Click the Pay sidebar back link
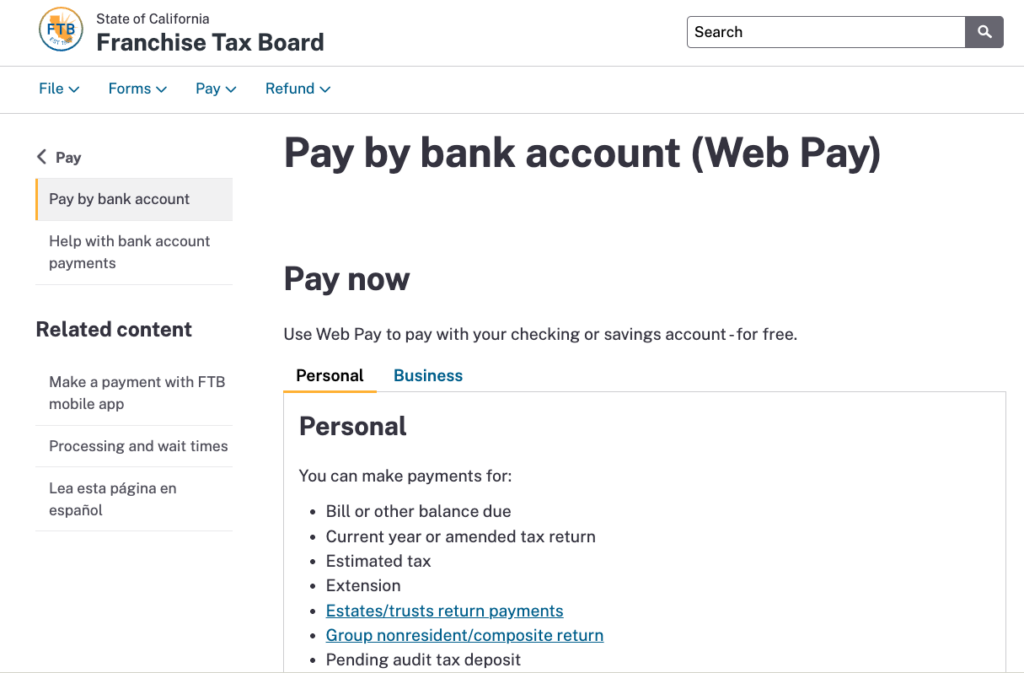 click(68, 157)
